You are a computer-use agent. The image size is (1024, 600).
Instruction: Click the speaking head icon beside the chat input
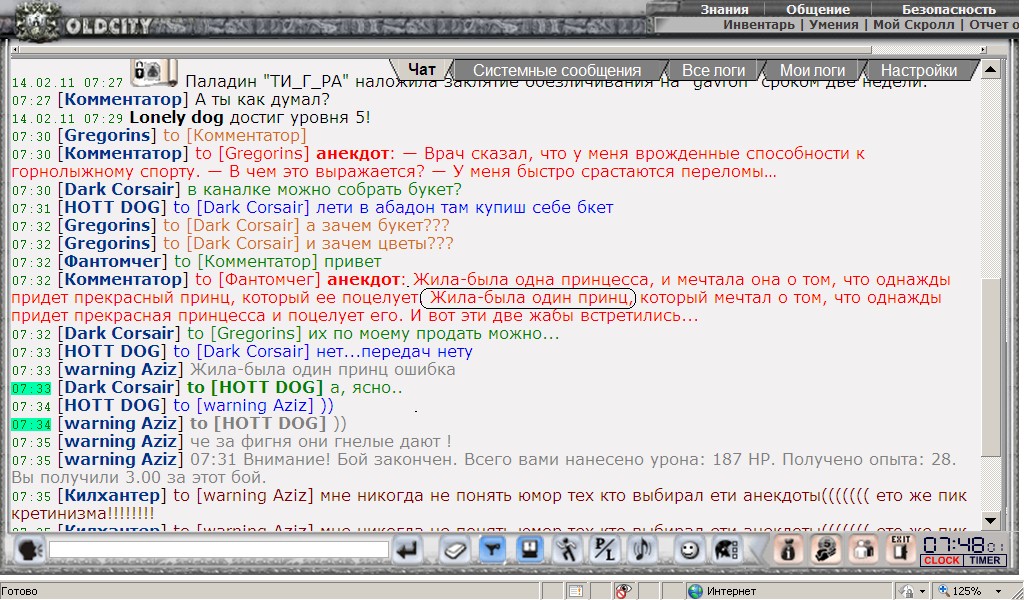pyautogui.click(x=28, y=550)
